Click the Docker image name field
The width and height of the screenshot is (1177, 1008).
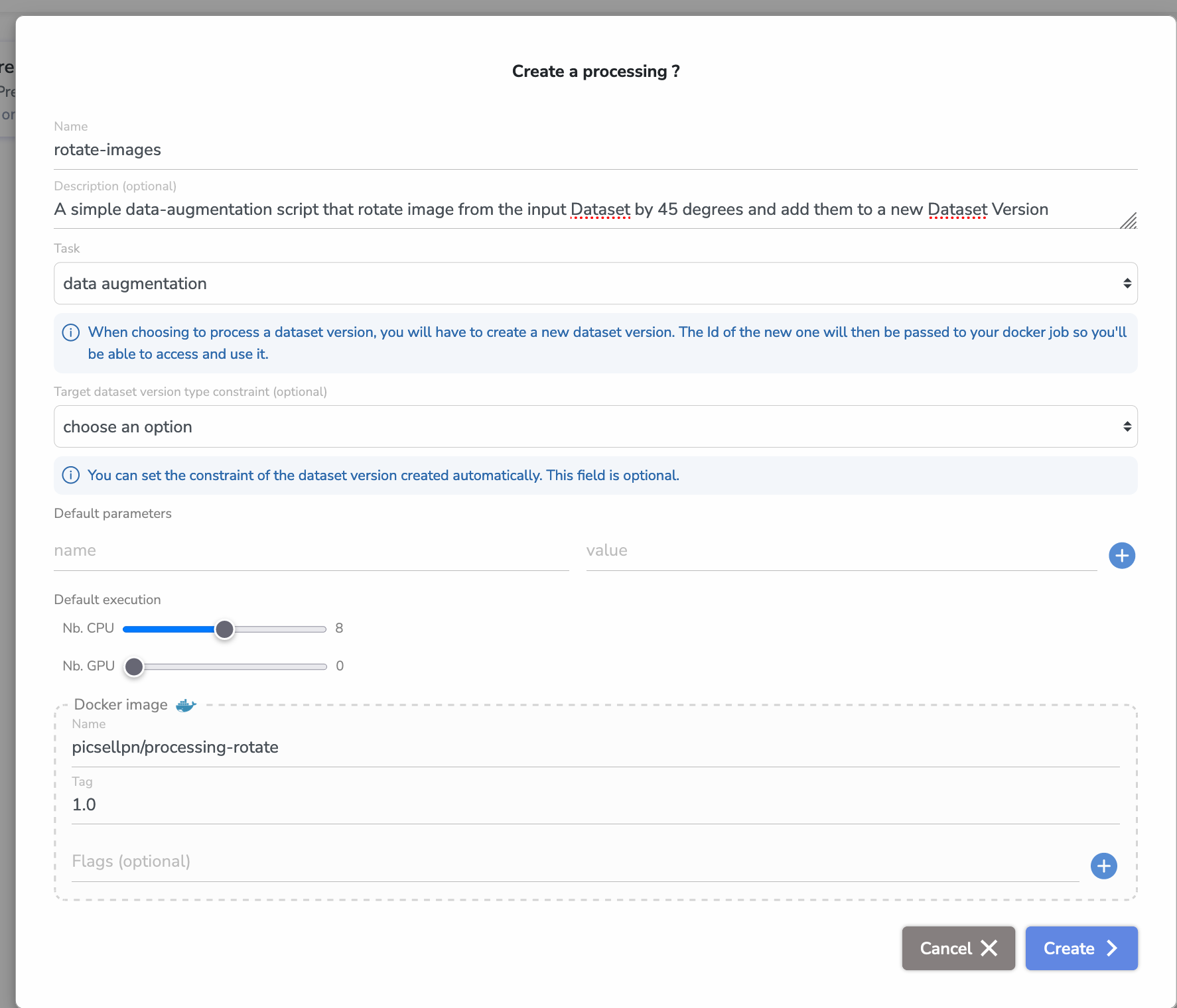(x=595, y=748)
